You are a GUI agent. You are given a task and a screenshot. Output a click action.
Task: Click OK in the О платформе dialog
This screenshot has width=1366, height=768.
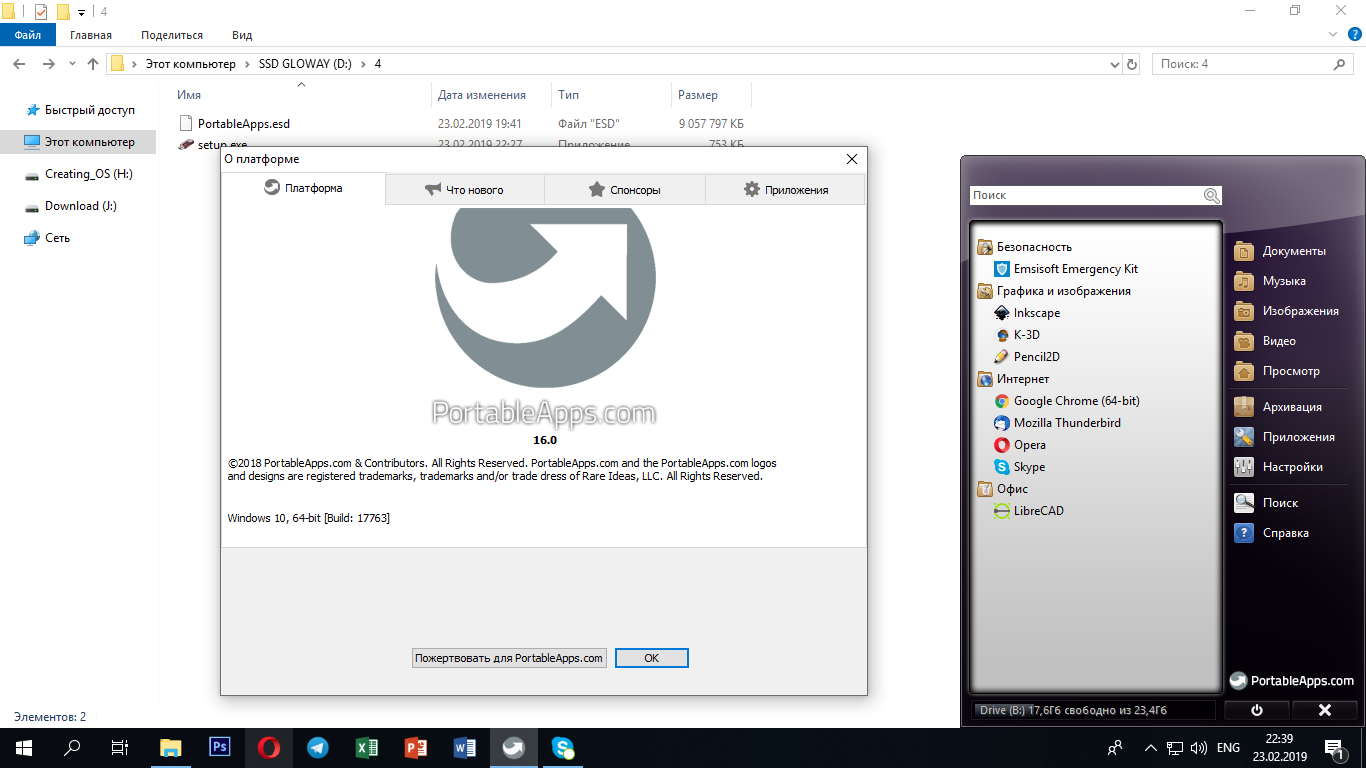[652, 658]
